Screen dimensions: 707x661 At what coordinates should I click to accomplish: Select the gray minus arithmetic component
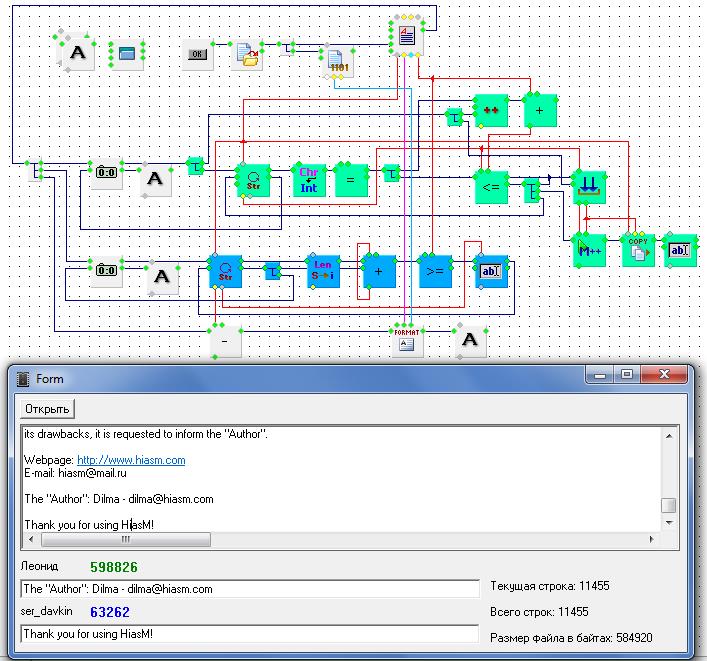tap(226, 342)
